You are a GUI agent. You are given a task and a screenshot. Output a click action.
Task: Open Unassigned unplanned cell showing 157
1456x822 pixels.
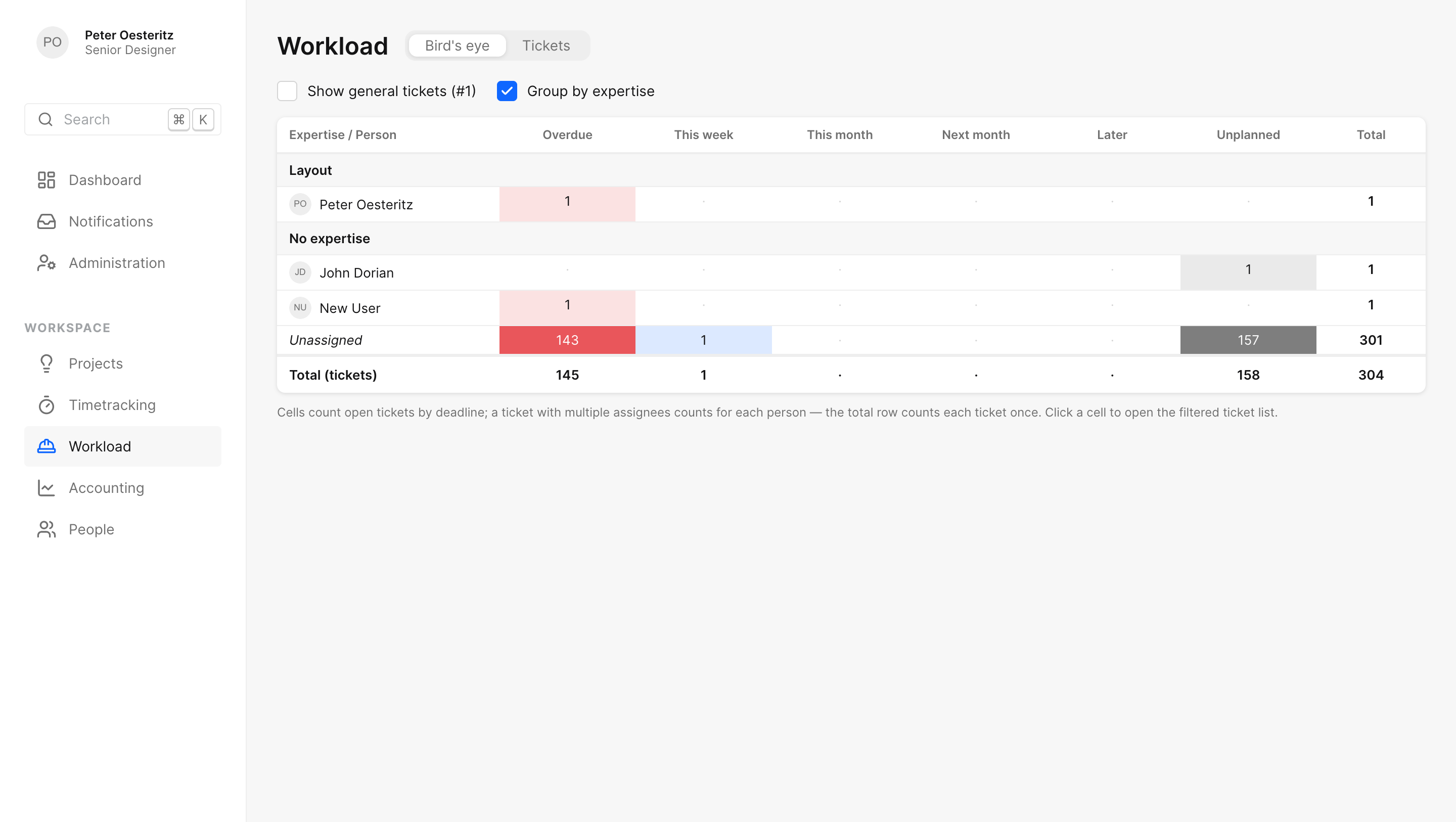point(1248,340)
